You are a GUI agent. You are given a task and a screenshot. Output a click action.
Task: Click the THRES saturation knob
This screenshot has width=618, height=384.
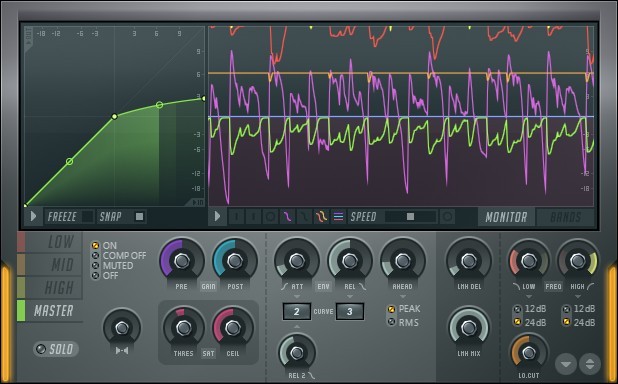pyautogui.click(x=184, y=328)
